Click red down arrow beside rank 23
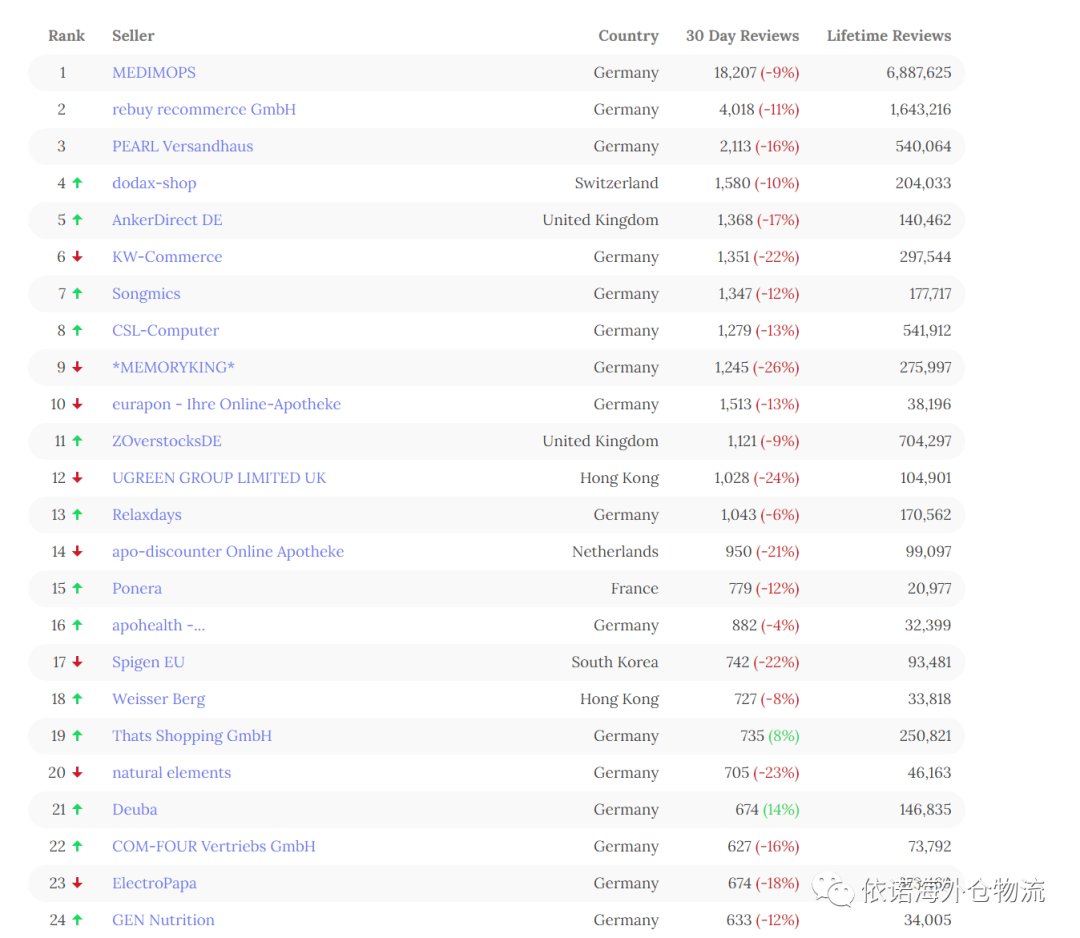The height and width of the screenshot is (938, 1080). 77,883
